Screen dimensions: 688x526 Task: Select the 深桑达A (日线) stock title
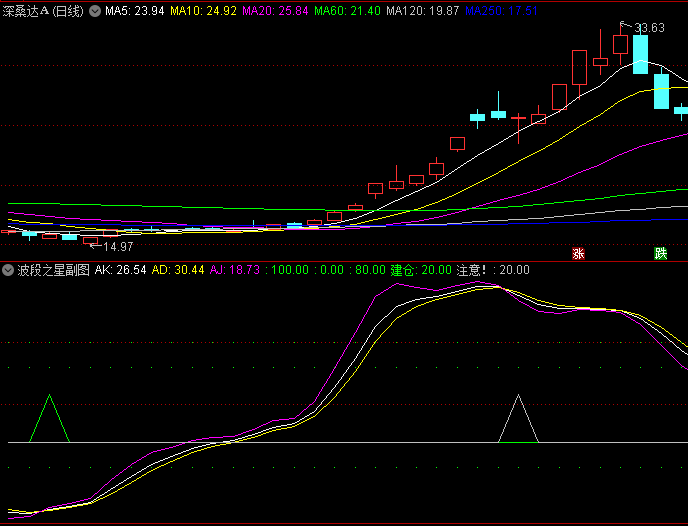point(43,11)
